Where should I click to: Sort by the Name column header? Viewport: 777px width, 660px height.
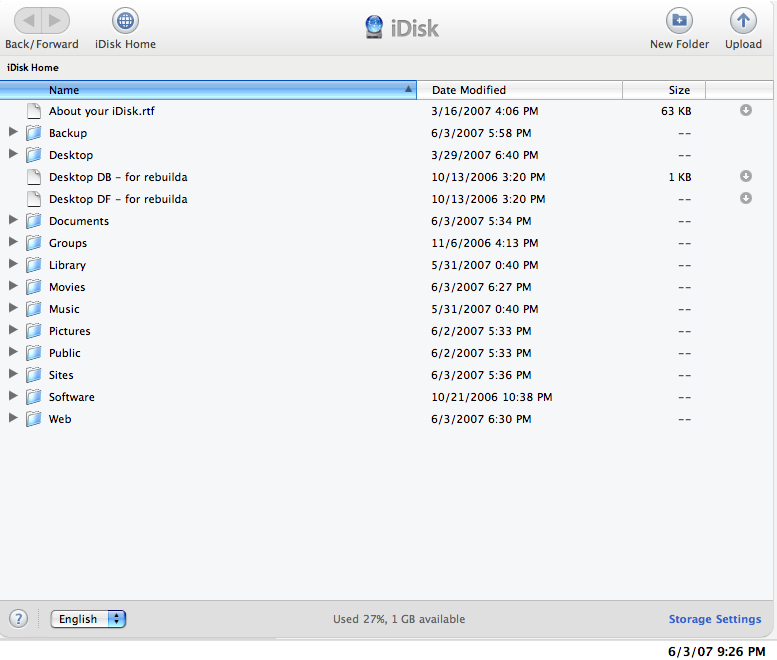click(x=208, y=90)
